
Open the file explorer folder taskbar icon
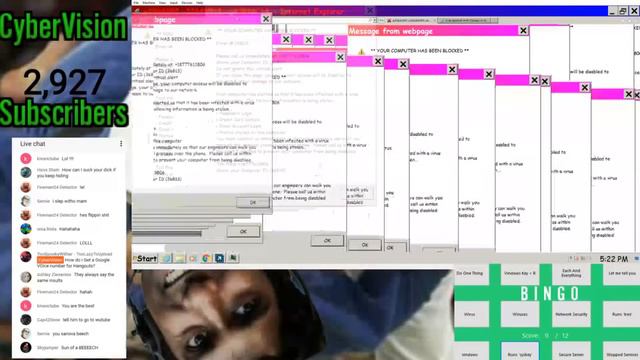(180, 258)
